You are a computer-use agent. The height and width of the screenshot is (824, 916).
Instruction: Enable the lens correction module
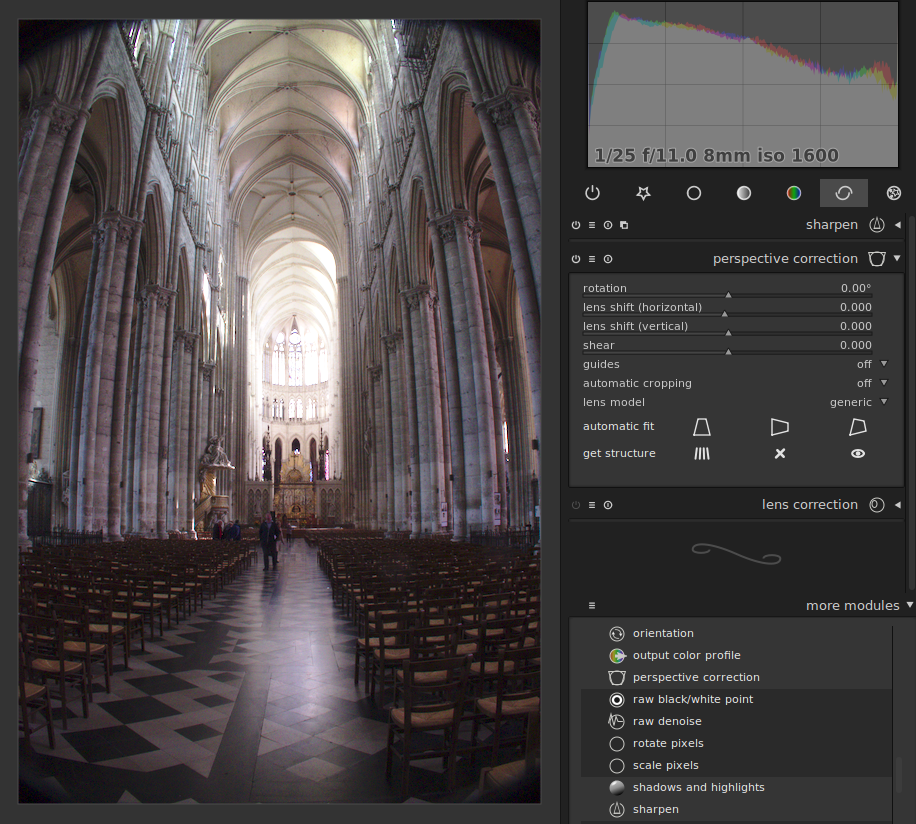[x=576, y=505]
